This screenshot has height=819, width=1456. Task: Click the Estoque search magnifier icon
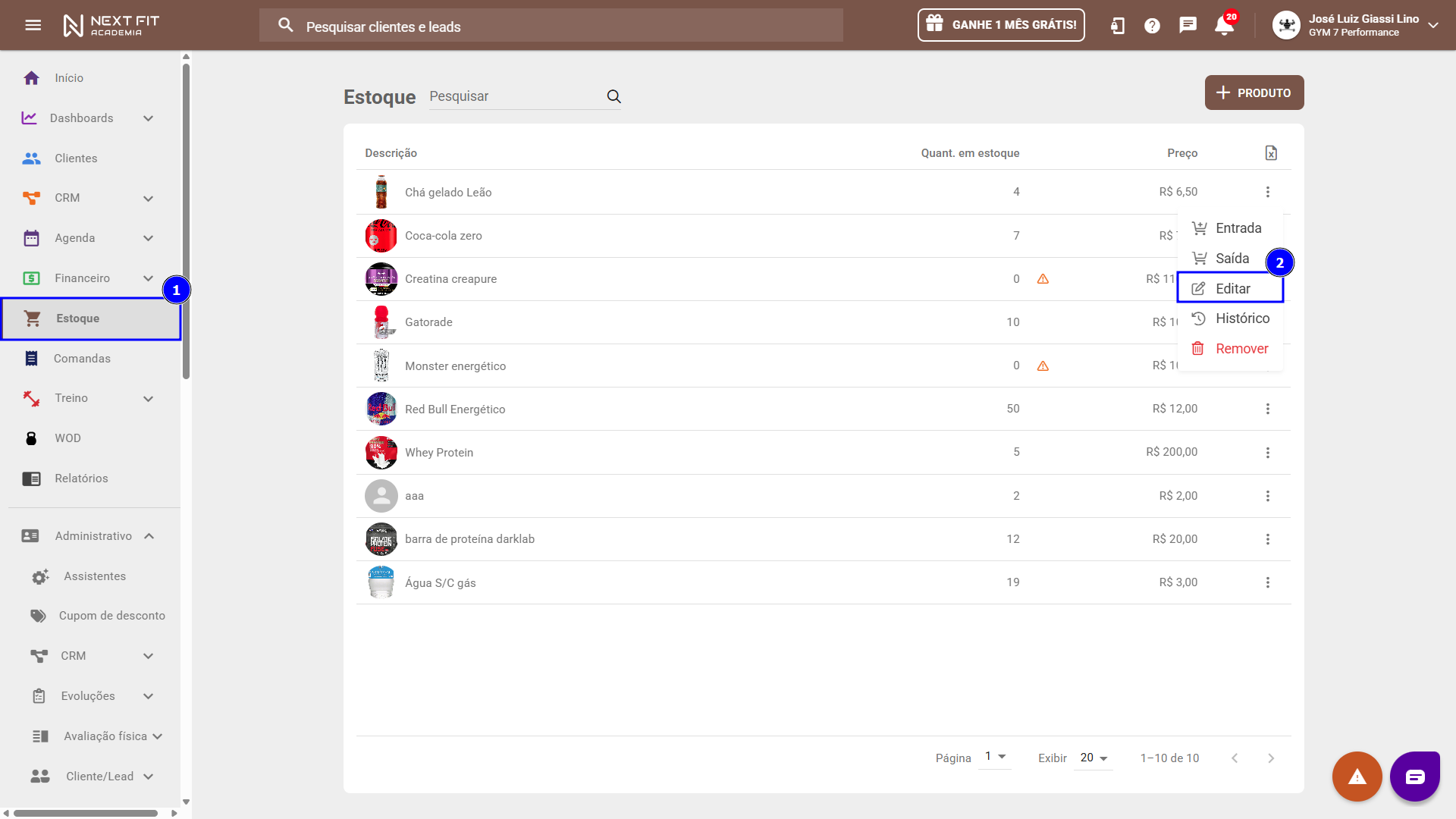pyautogui.click(x=613, y=96)
